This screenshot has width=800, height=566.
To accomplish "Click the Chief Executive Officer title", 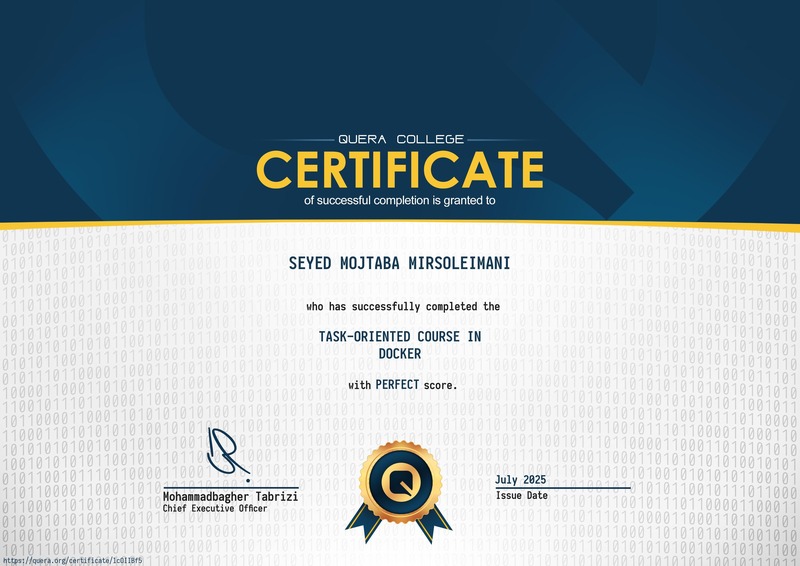I will coord(215,508).
